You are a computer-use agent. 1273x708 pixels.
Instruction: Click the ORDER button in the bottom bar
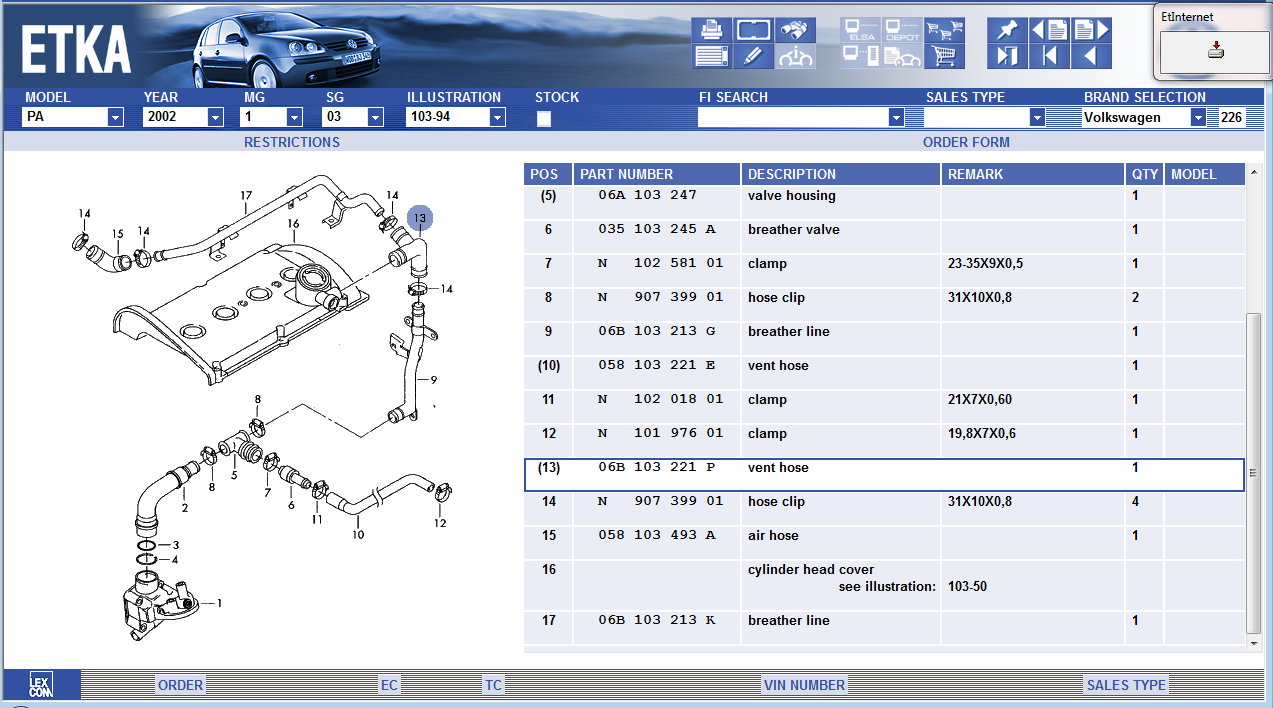pyautogui.click(x=180, y=685)
